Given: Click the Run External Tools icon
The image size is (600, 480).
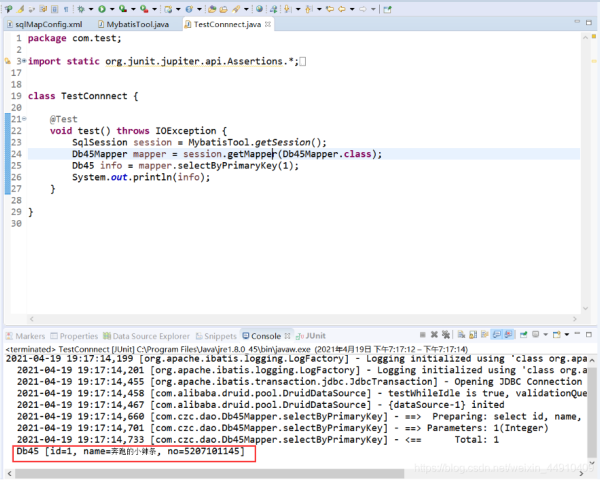Looking at the screenshot, I should [x=144, y=9].
